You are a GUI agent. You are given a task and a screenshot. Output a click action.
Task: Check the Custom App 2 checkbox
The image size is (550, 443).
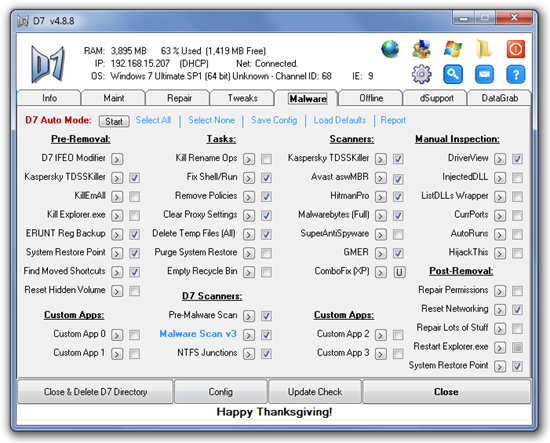398,335
